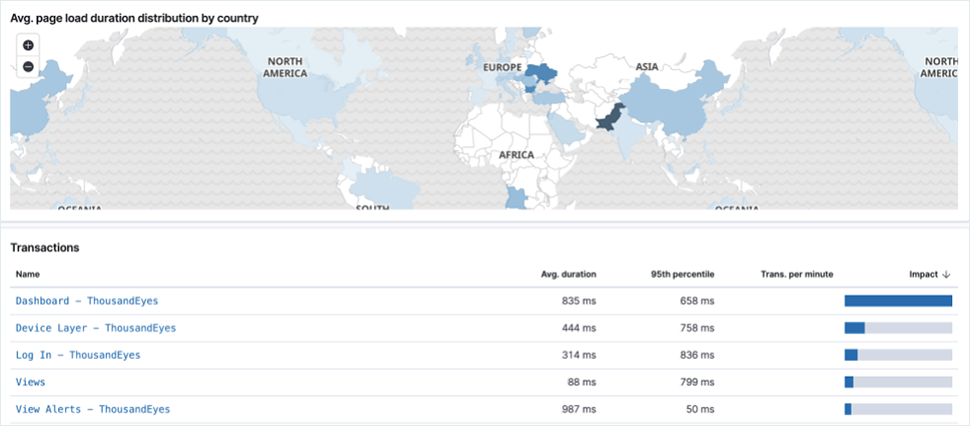Click the Impact column header

[x=922, y=274]
